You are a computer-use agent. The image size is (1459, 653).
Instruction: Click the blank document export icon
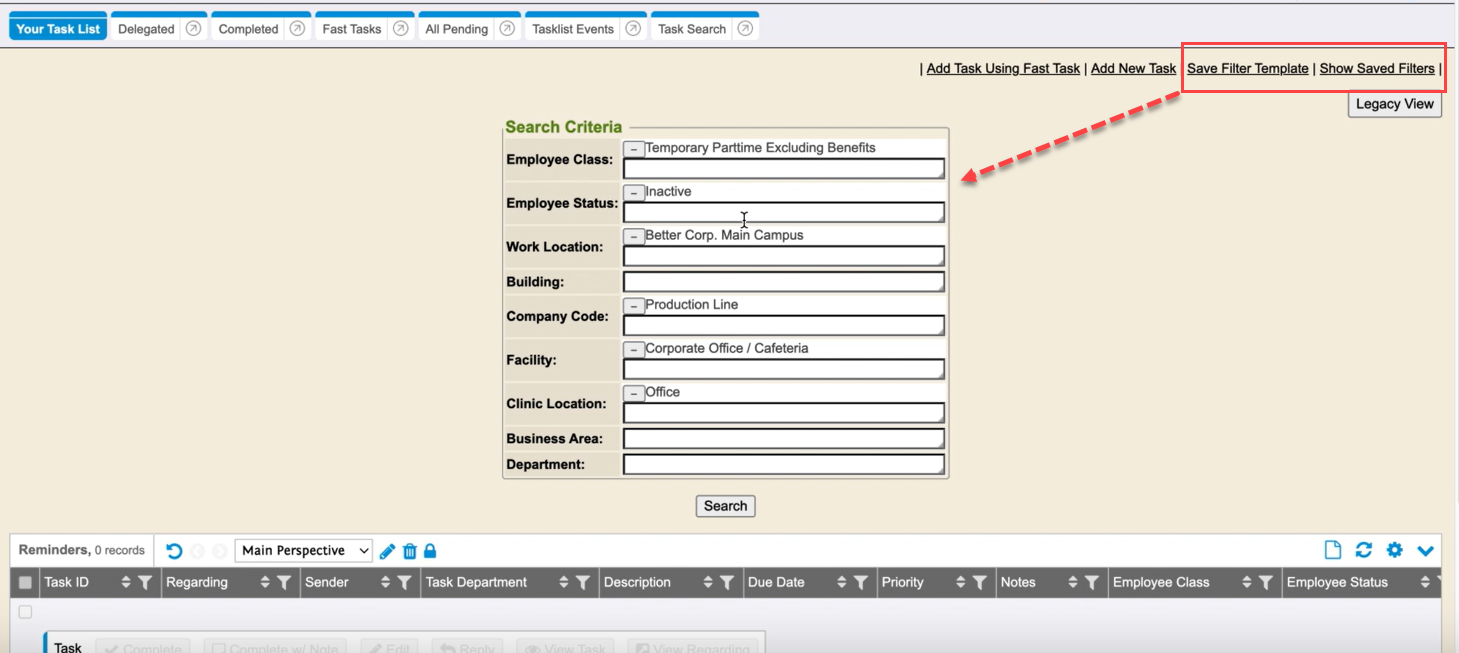coord(1332,550)
